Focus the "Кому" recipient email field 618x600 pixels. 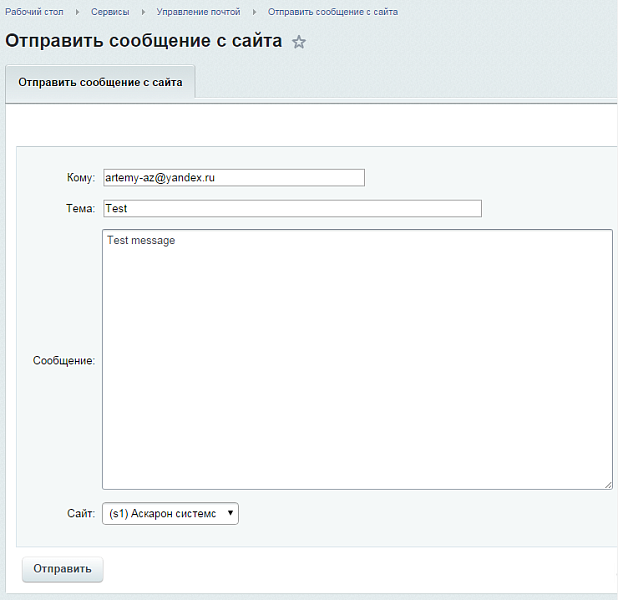pos(233,177)
